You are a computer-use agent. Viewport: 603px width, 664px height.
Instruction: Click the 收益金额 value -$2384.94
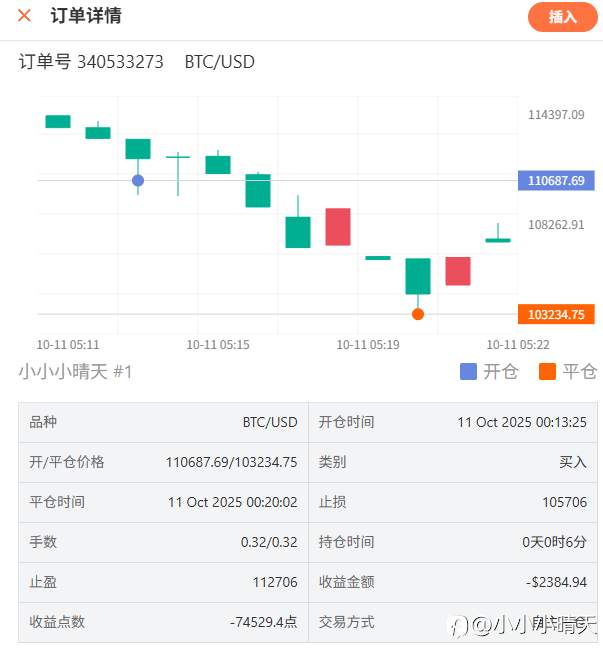tap(556, 582)
